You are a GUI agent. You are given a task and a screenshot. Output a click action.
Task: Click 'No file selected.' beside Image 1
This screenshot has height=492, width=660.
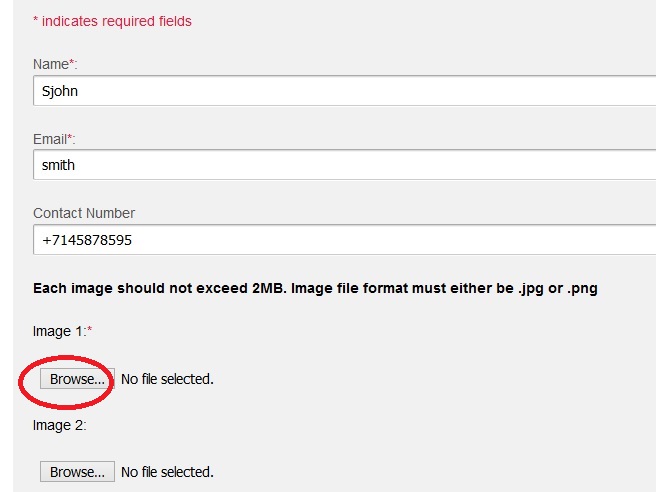click(x=167, y=379)
